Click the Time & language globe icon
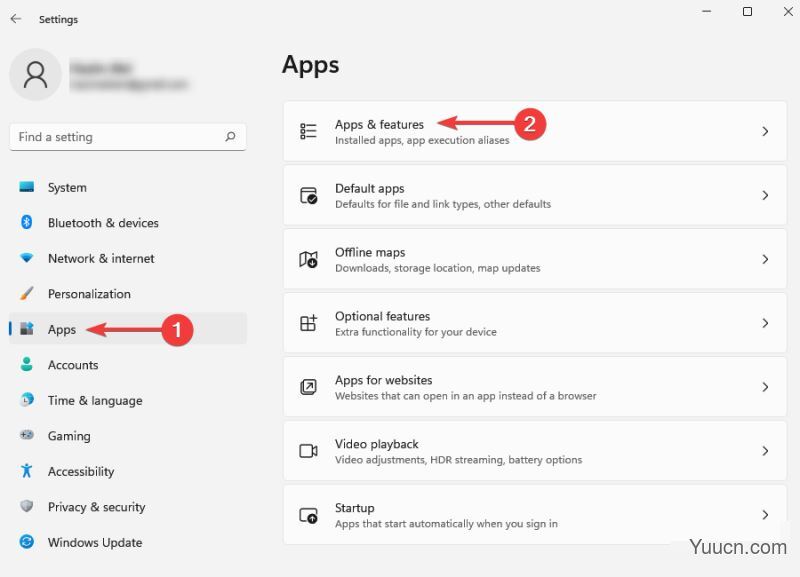Image resolution: width=800 pixels, height=577 pixels. [x=27, y=400]
